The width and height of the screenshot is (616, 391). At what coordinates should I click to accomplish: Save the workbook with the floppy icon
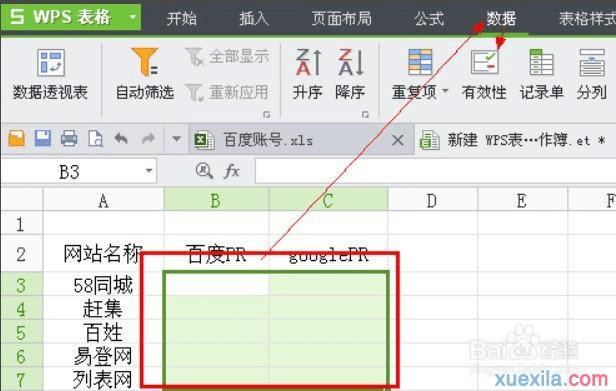43,139
